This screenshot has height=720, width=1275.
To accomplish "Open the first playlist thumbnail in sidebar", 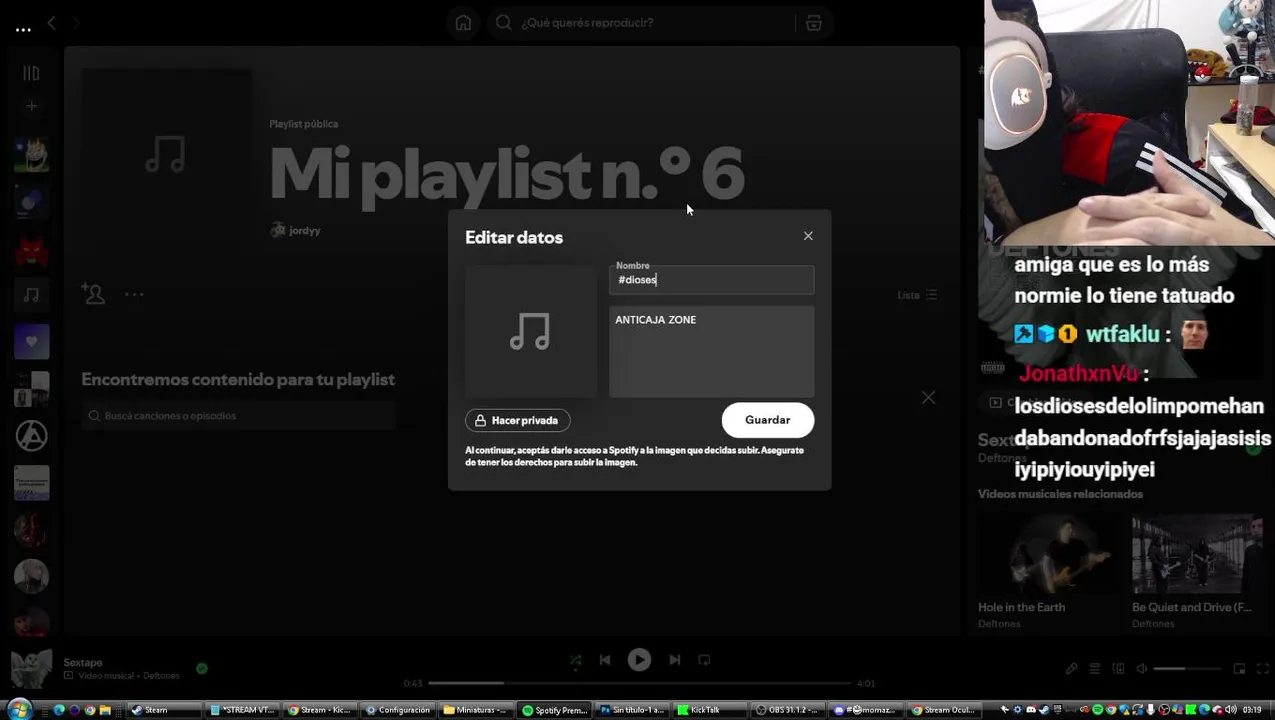I will [x=31, y=155].
